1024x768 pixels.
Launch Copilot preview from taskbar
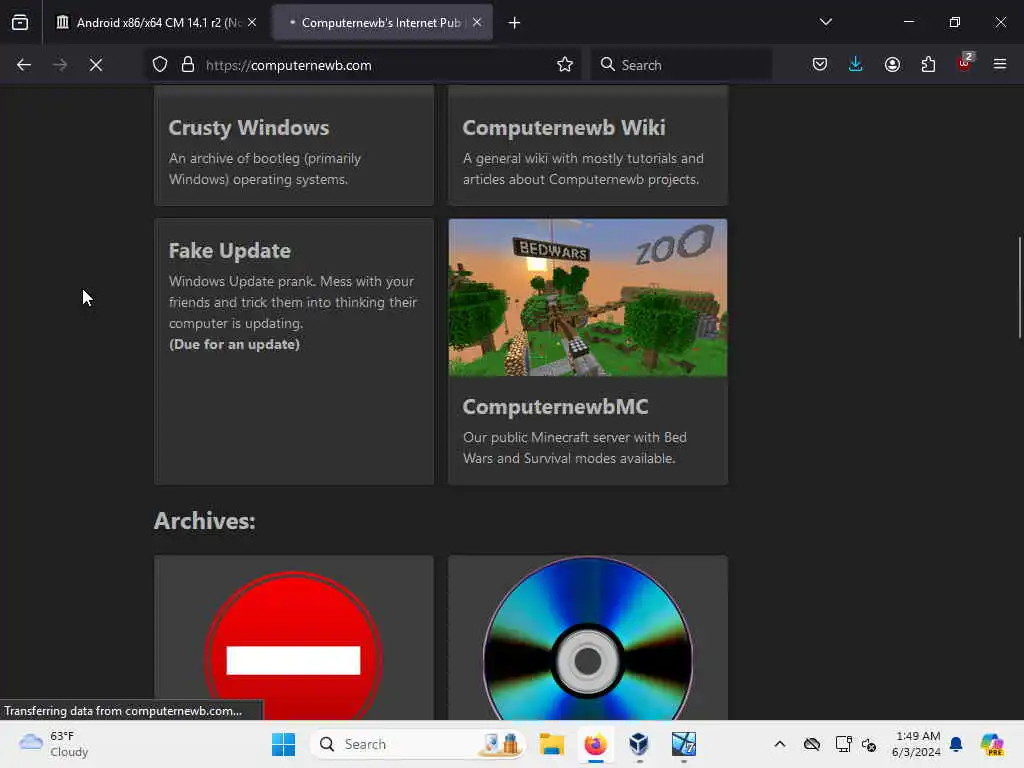coord(991,744)
